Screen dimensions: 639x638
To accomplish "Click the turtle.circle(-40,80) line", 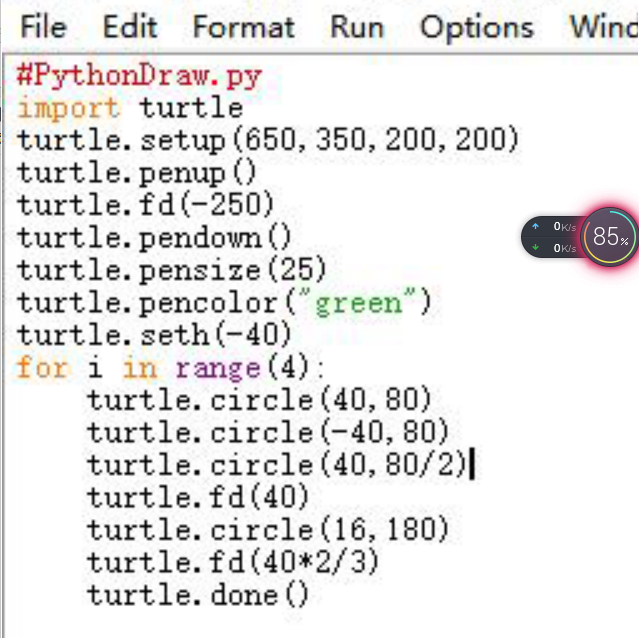I will [268, 433].
